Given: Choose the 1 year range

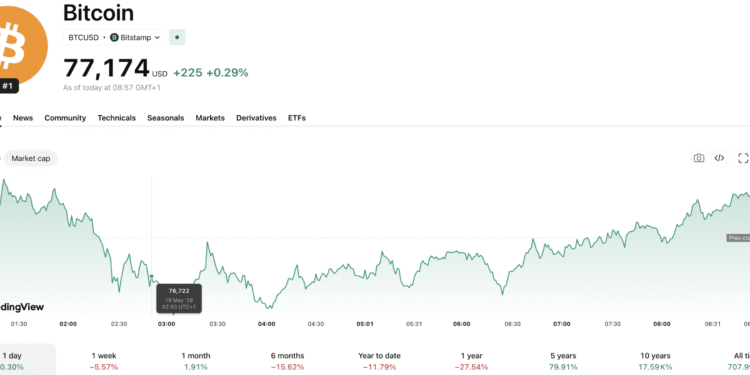Looking at the screenshot, I should coord(471,361).
